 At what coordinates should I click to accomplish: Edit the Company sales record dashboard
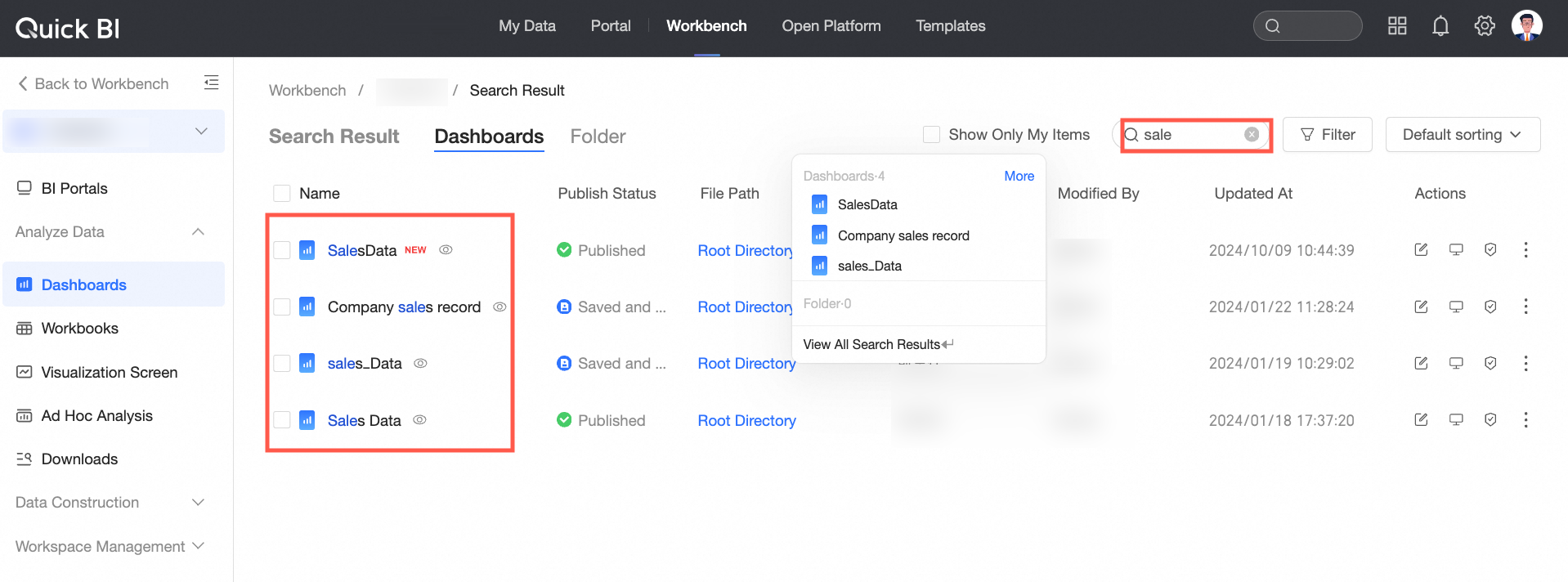pyautogui.click(x=1421, y=307)
